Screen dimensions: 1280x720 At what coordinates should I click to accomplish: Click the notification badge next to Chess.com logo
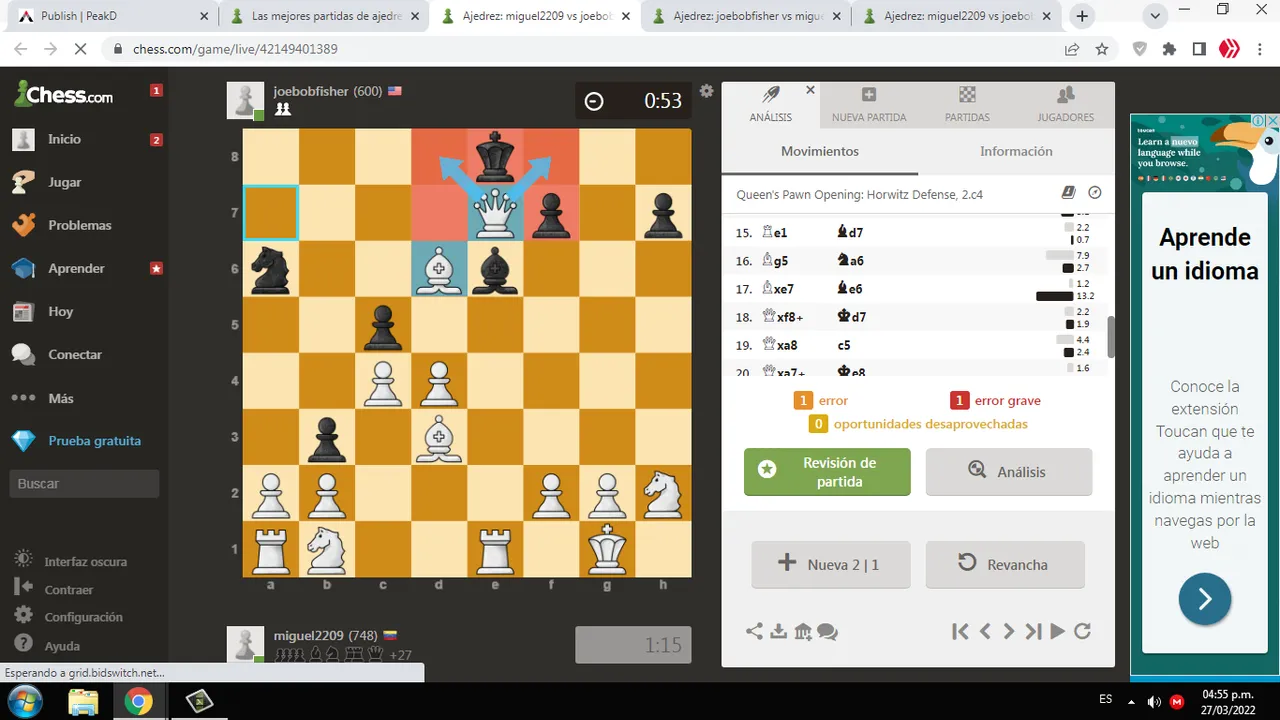[x=156, y=90]
